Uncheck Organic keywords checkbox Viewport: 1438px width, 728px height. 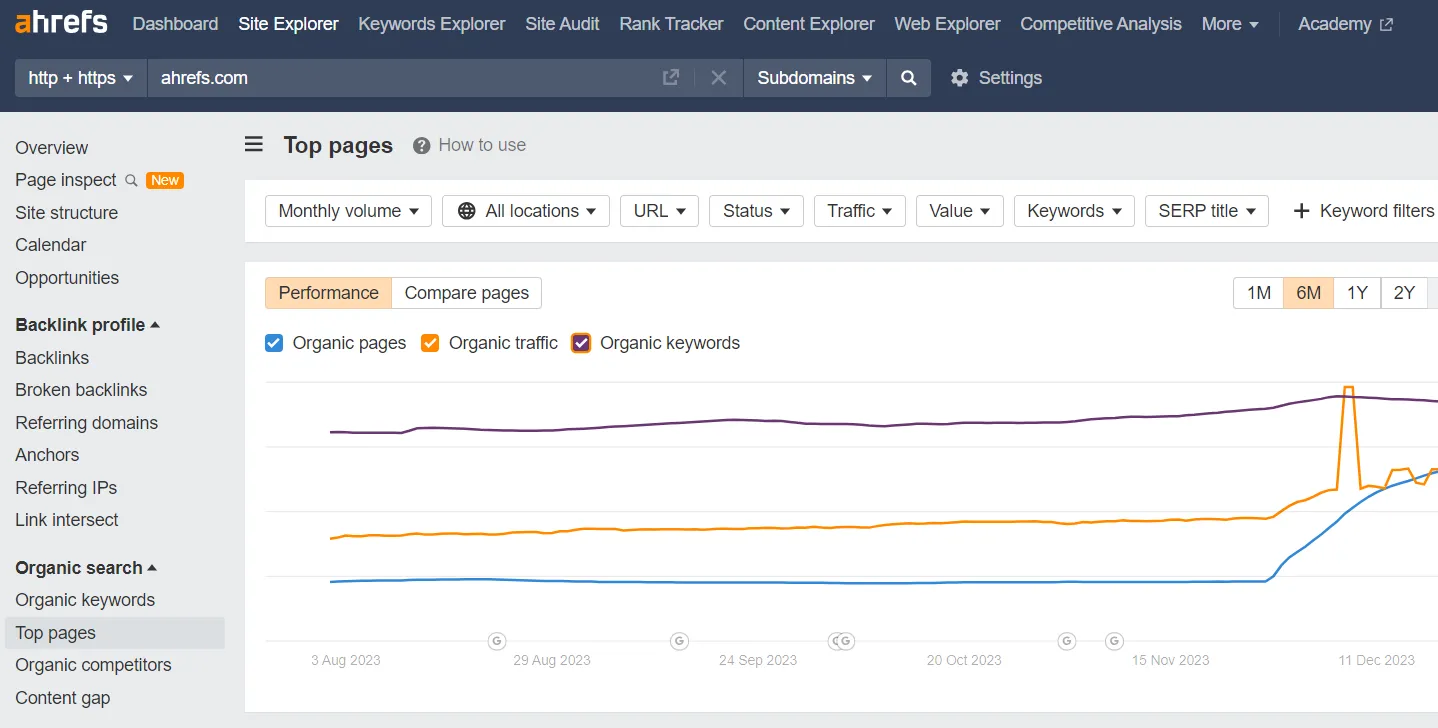pos(581,343)
